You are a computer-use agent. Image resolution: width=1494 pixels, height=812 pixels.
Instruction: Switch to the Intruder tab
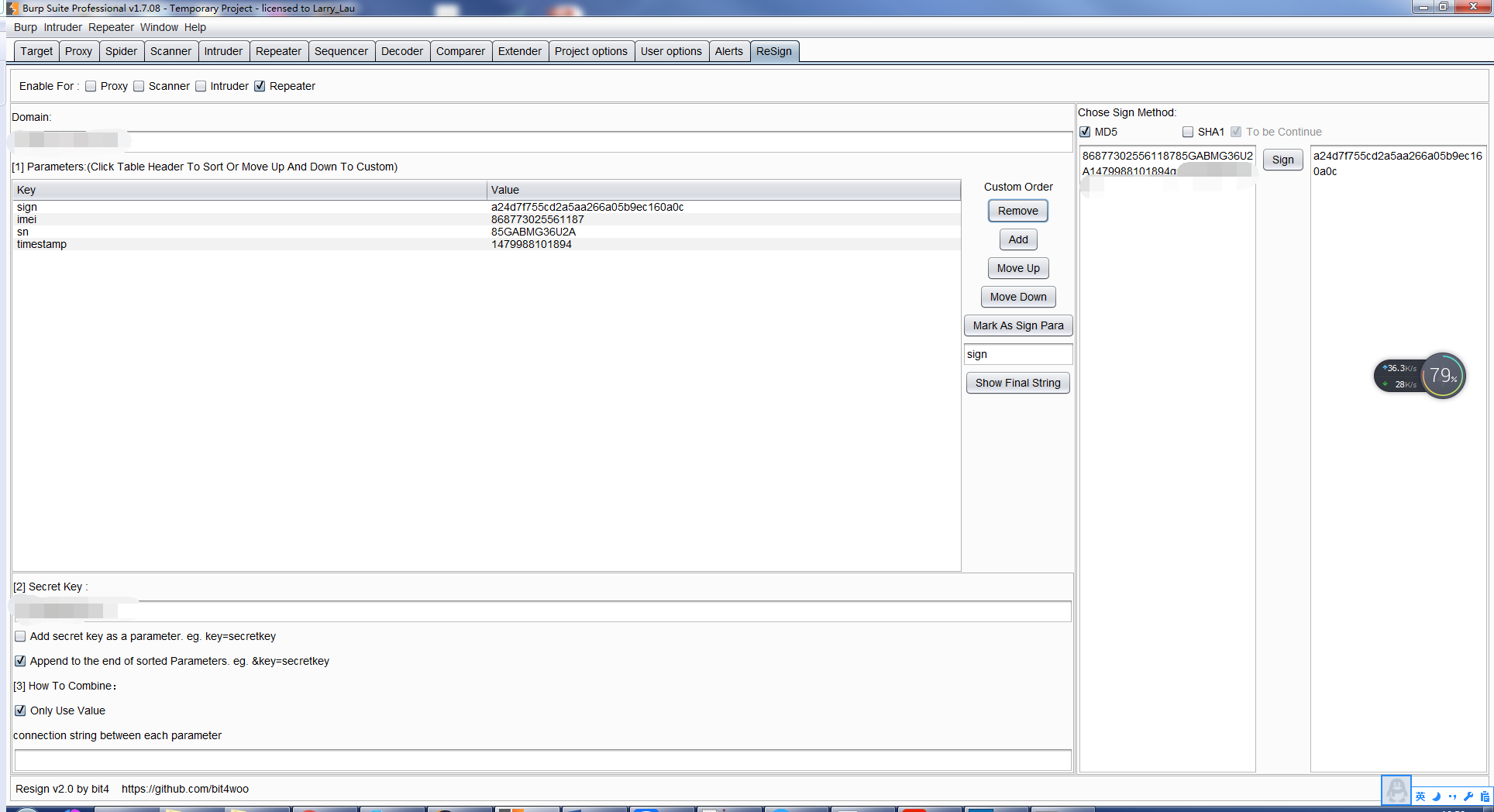[223, 51]
